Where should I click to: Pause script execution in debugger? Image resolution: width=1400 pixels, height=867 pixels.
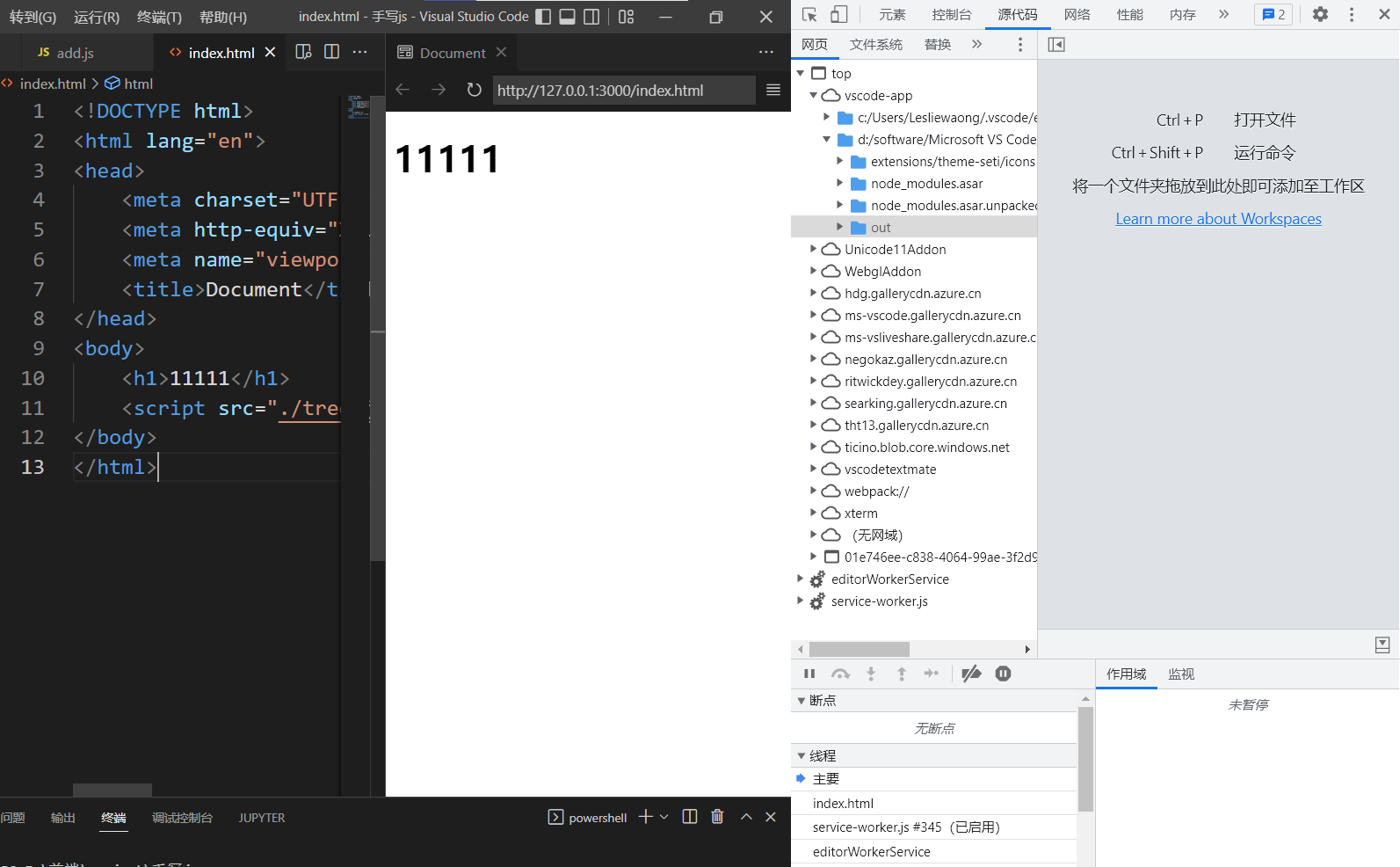pyautogui.click(x=809, y=674)
